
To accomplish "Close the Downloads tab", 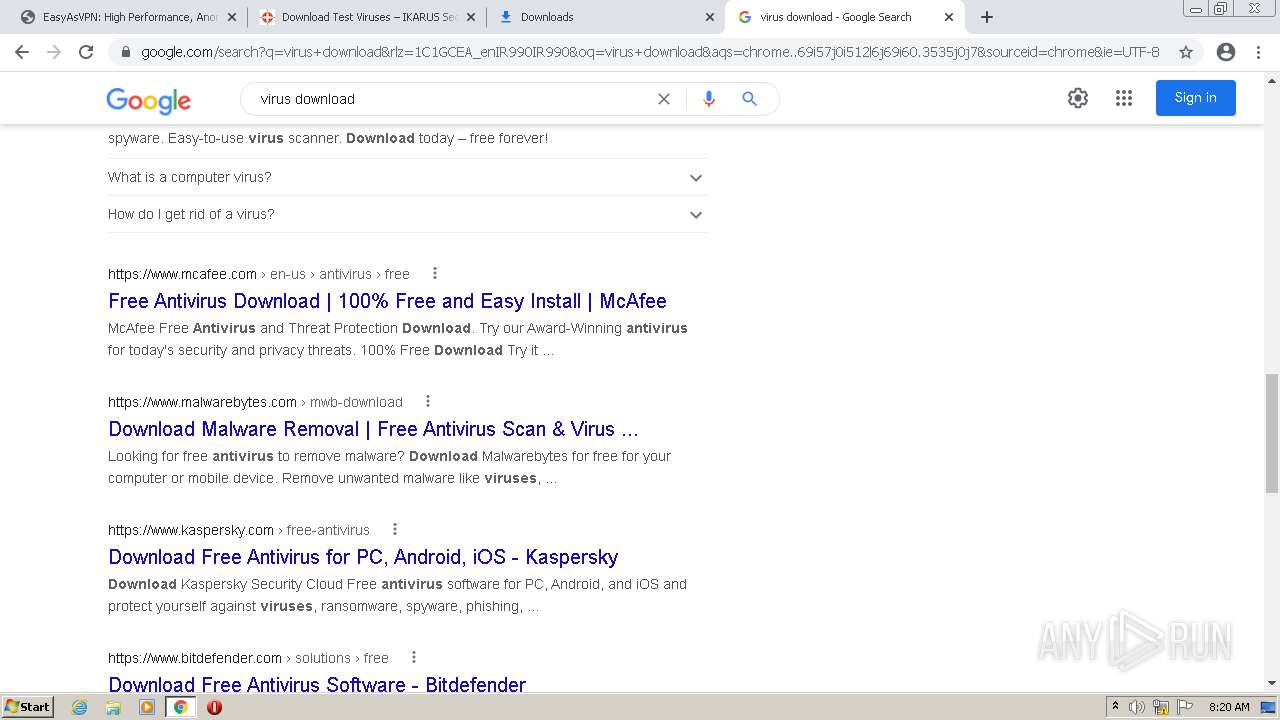I will 710,17.
